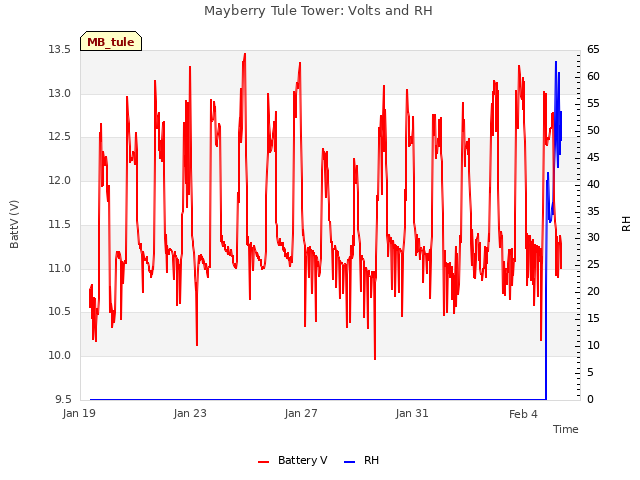Click the 50 RH tick label
Image resolution: width=640 pixels, height=480 pixels.
(593, 131)
